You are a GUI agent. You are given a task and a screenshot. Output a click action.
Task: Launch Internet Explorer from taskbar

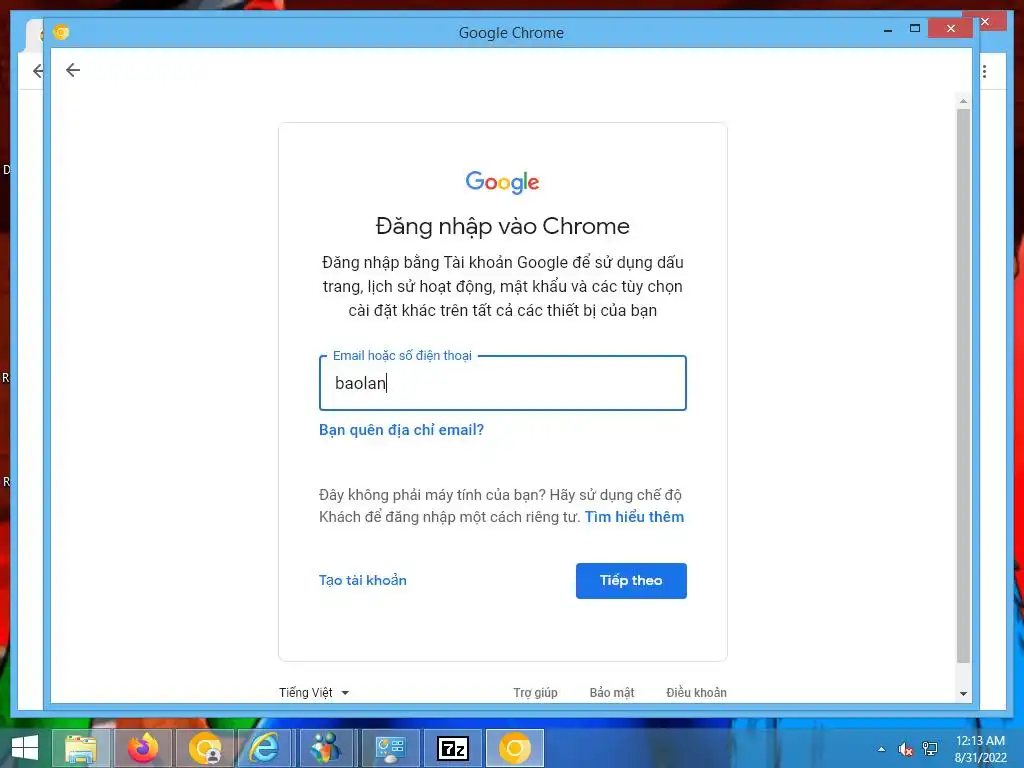[264, 748]
